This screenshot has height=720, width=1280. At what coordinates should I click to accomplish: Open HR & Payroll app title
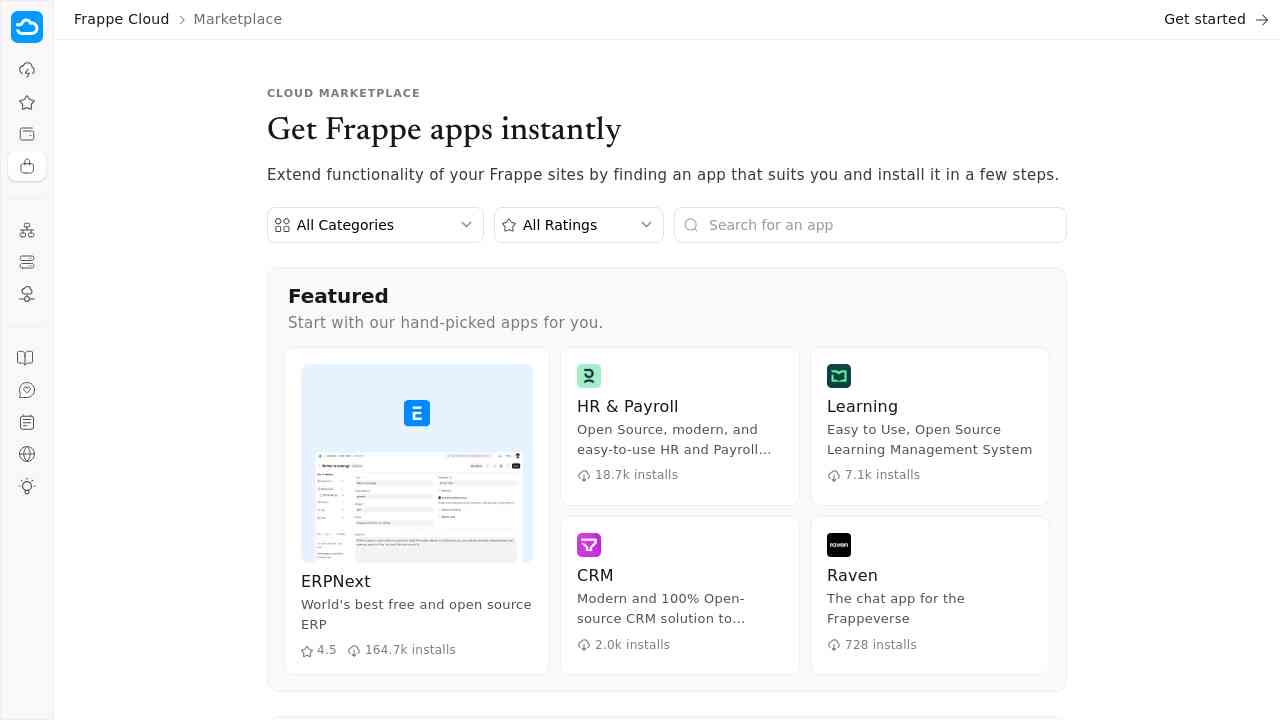[x=628, y=406]
